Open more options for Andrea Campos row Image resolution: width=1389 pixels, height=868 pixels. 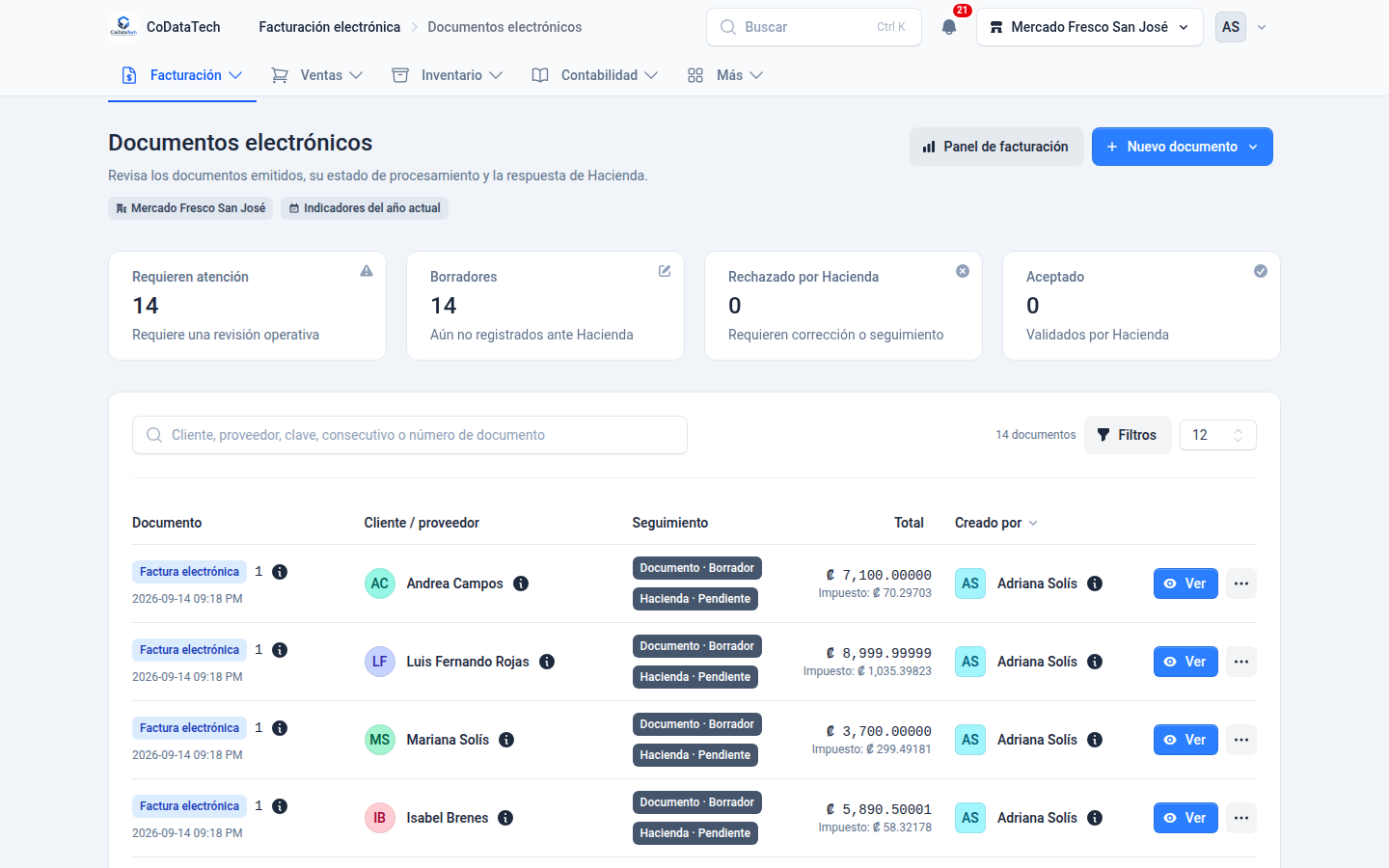[1241, 583]
